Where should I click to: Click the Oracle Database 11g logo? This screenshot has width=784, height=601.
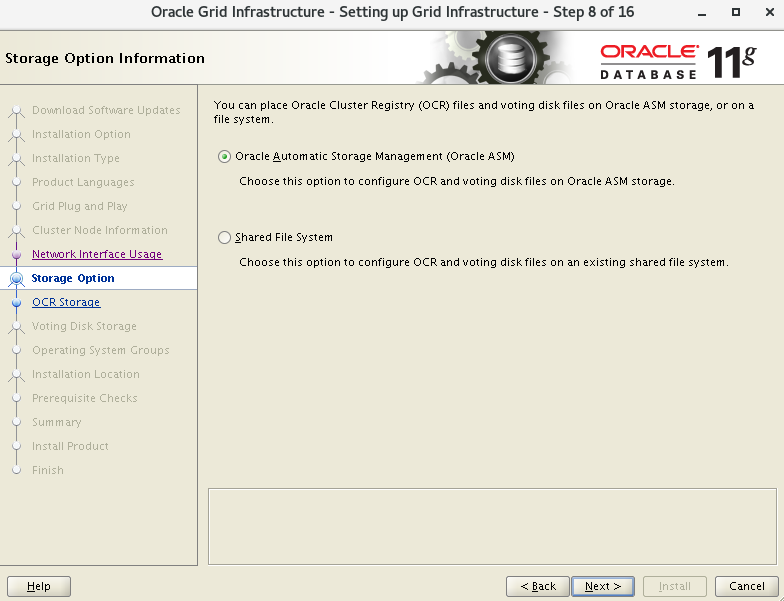click(x=678, y=62)
